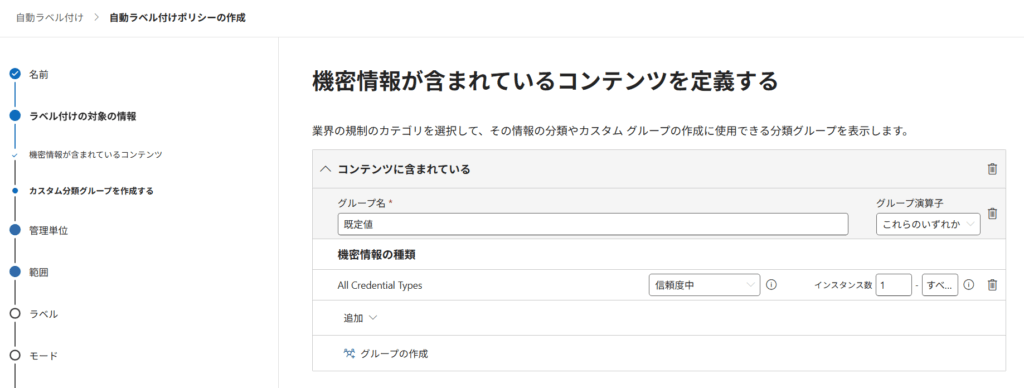Screen dimensions: 1024x388
Task: Open 機密情報が含まれているコンテンツ sub-step
Action: tap(95, 155)
